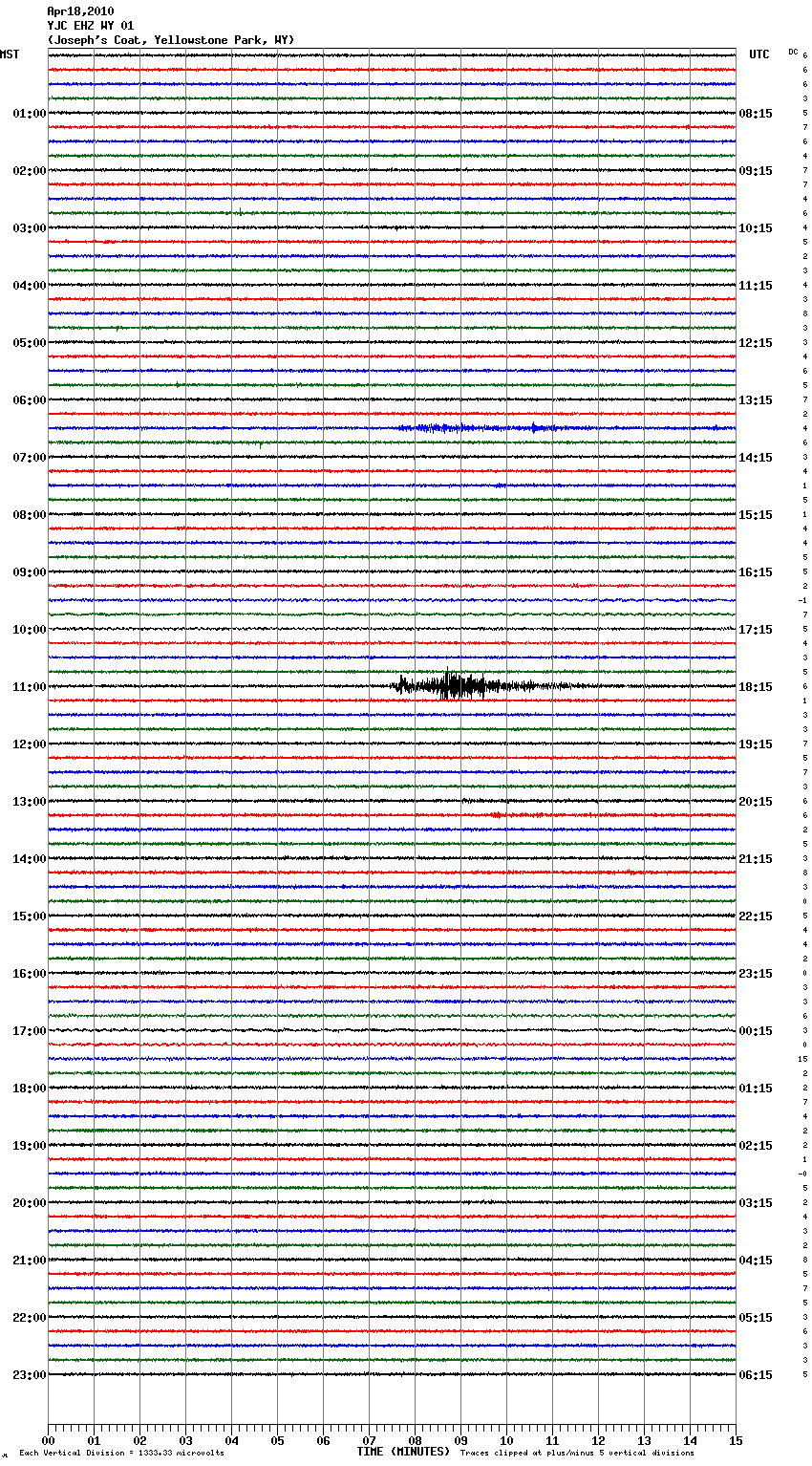Click the 11:15 UTC time label
The image size is (812, 1466).
click(x=756, y=286)
